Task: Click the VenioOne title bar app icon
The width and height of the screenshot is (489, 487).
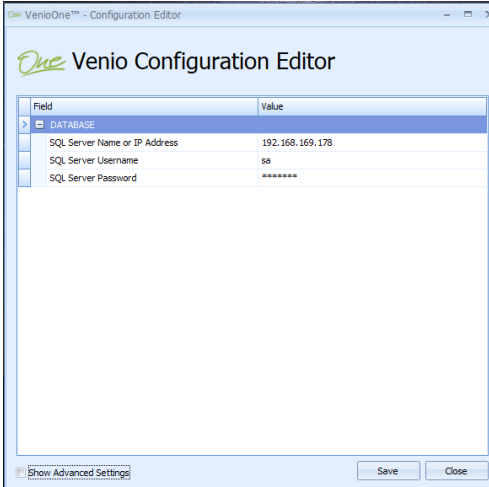Action: (x=14, y=15)
